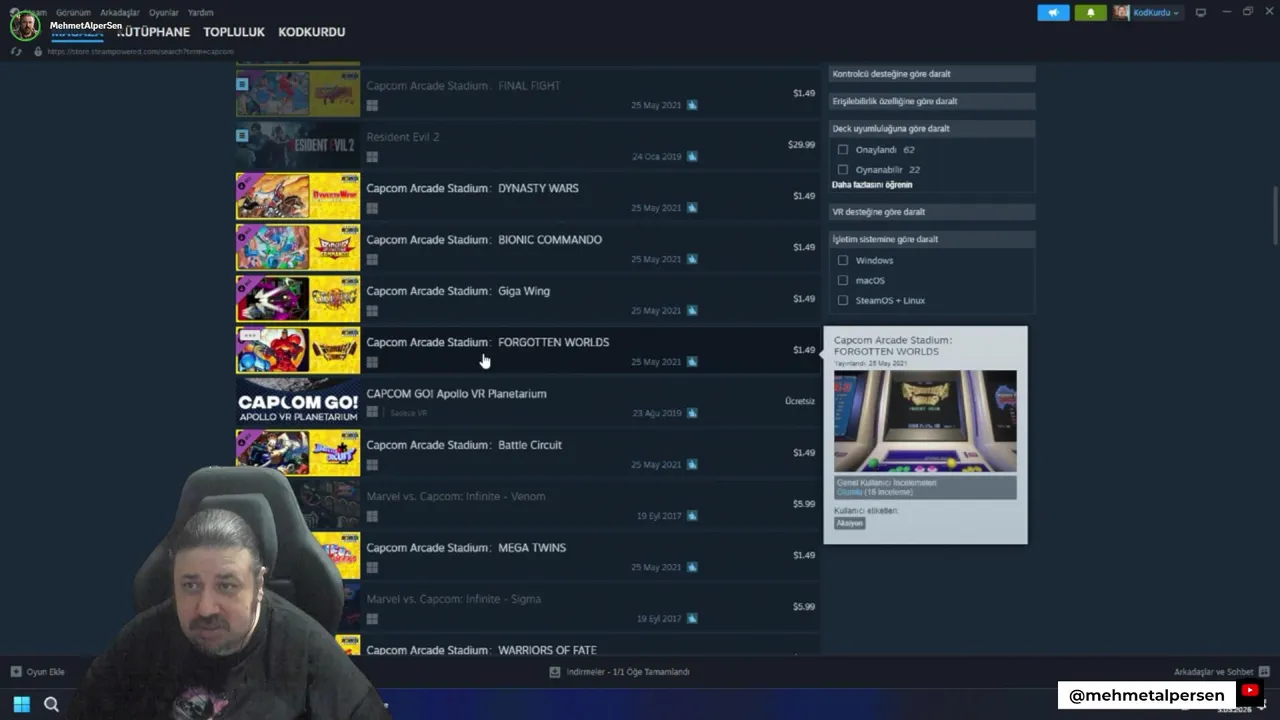Open the announcements megaphone button
The height and width of the screenshot is (720, 1280).
1053,12
